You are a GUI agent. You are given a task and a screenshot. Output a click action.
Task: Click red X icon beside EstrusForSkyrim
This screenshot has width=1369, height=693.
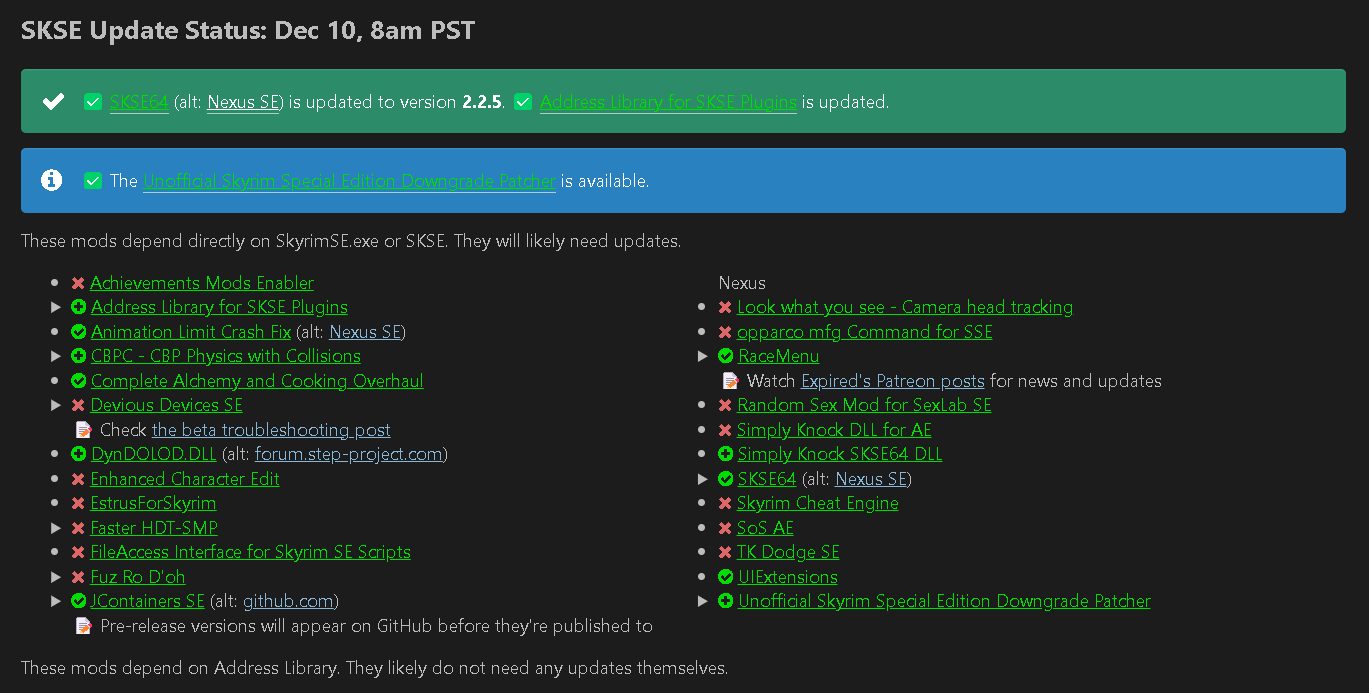click(78, 503)
